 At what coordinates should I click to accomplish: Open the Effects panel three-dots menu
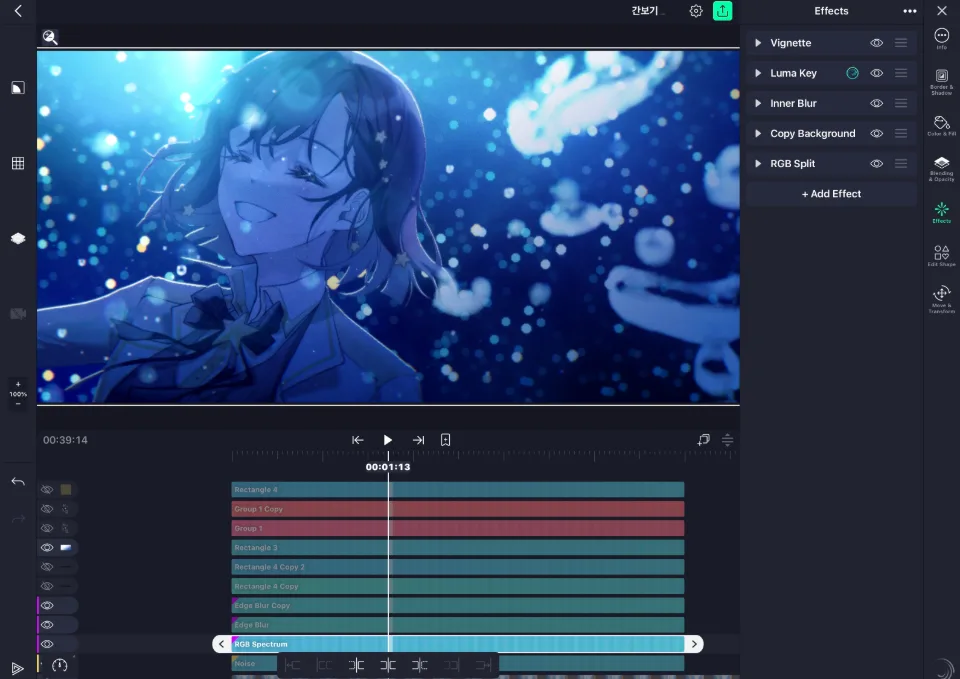pyautogui.click(x=910, y=11)
